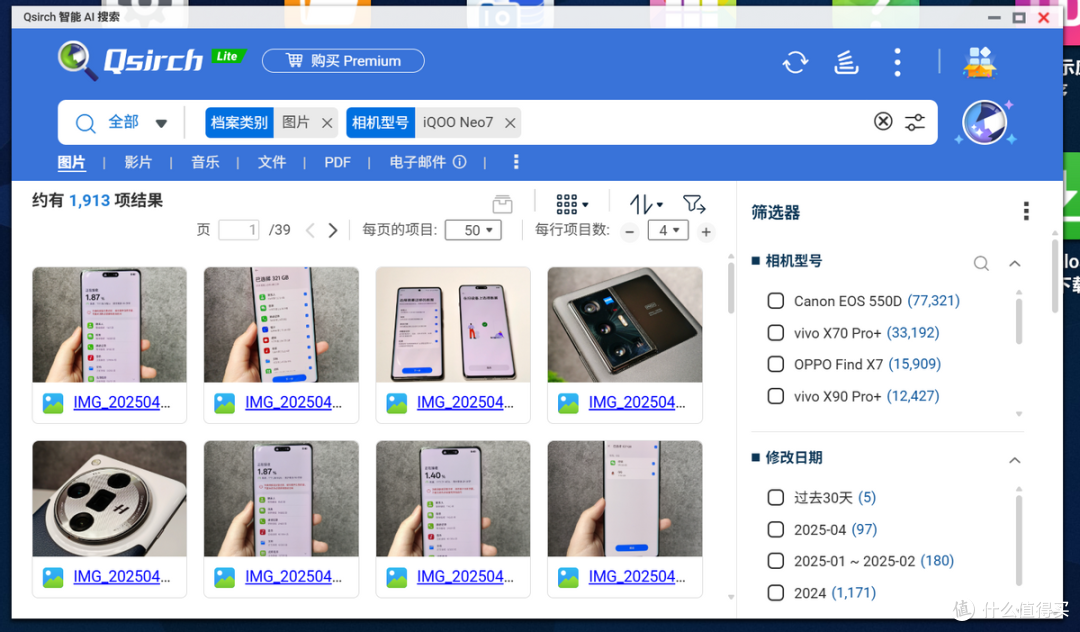The image size is (1080, 632).
Task: Check the 2025-04 date filter
Action: click(x=776, y=529)
